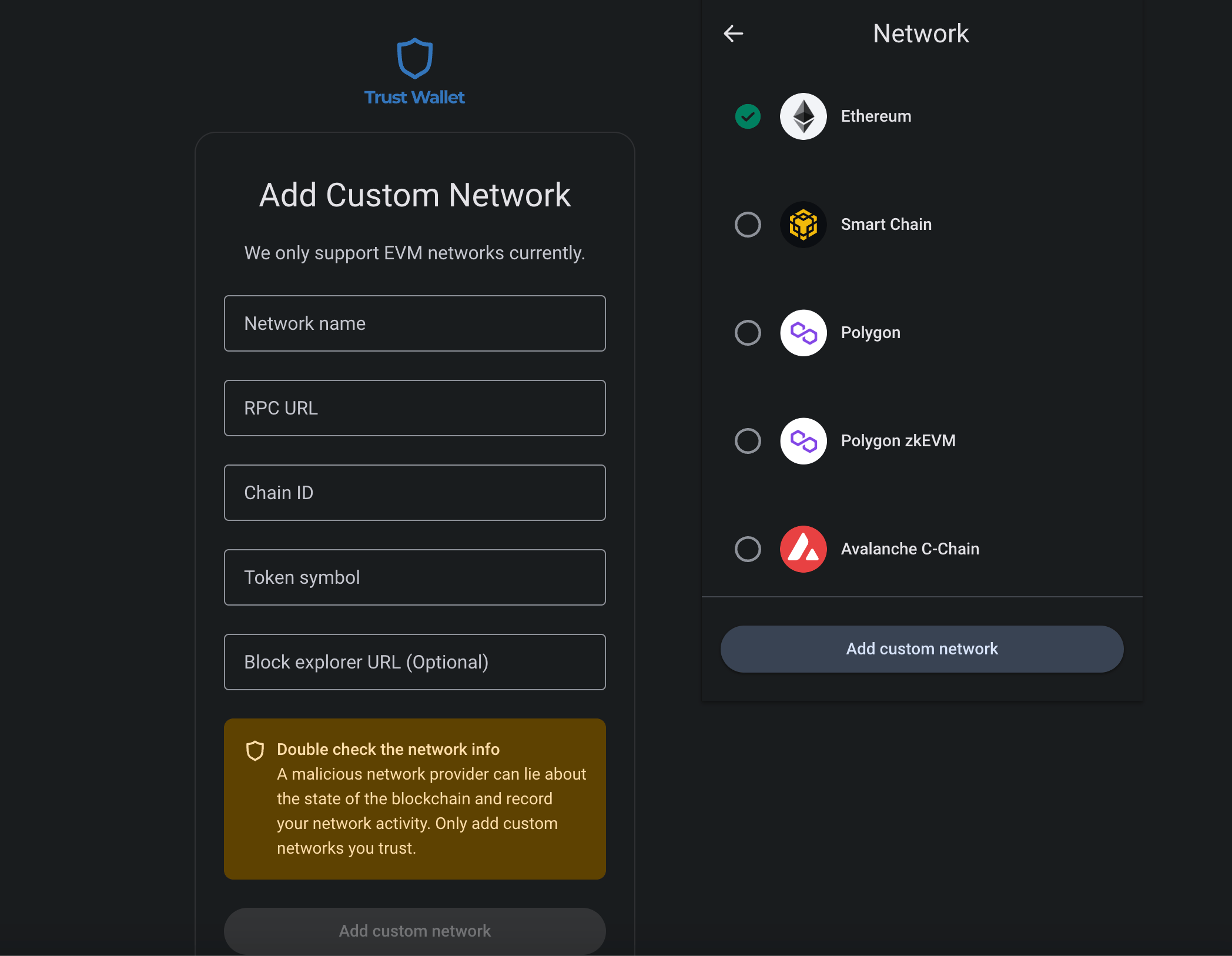
Task: Select the Polygon radio button
Action: 748,333
